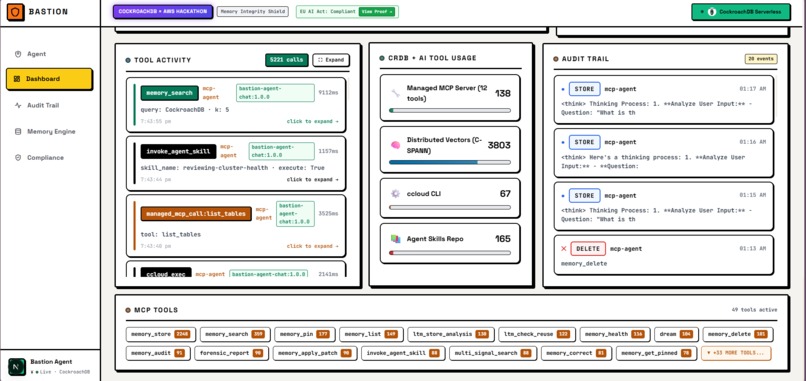Click the CockroachDB Serverless logo icon
Screen dimensions: 806x381
(x=712, y=12)
